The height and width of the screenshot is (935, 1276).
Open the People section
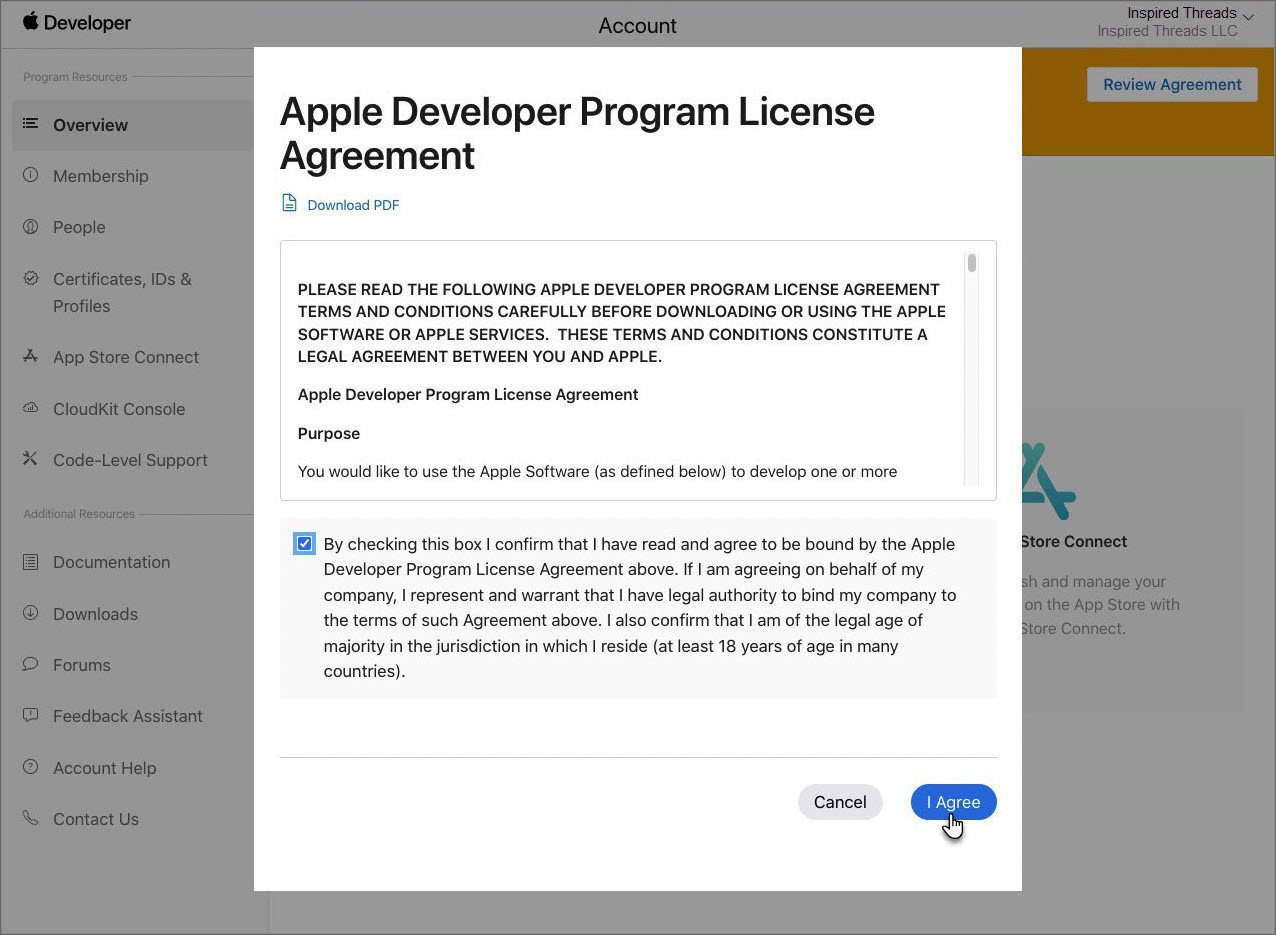(79, 227)
